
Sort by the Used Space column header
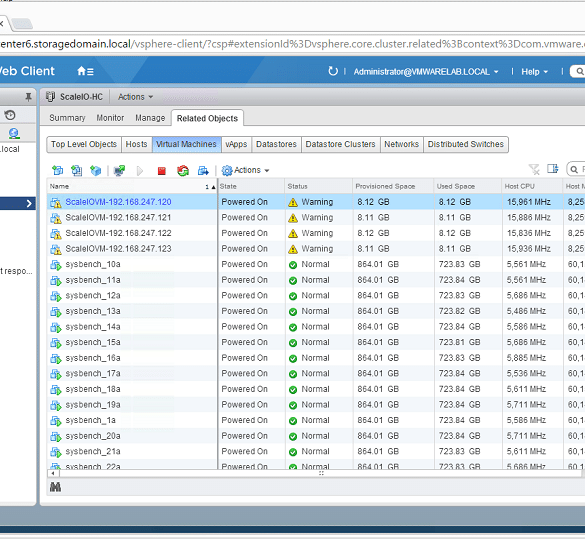[468, 186]
